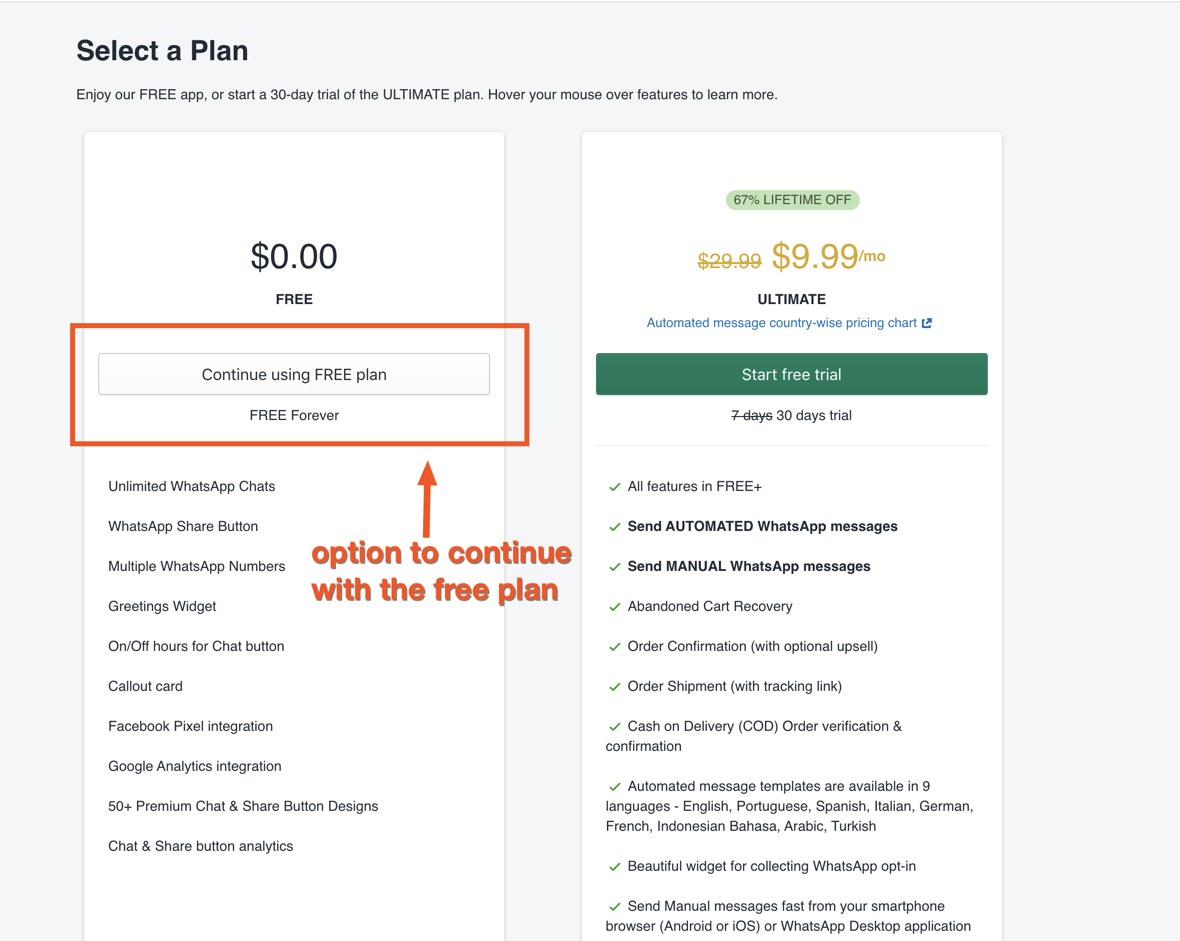Click the checkmark beside Abandoned Cart Recovery
This screenshot has width=1180, height=941.
tap(615, 607)
